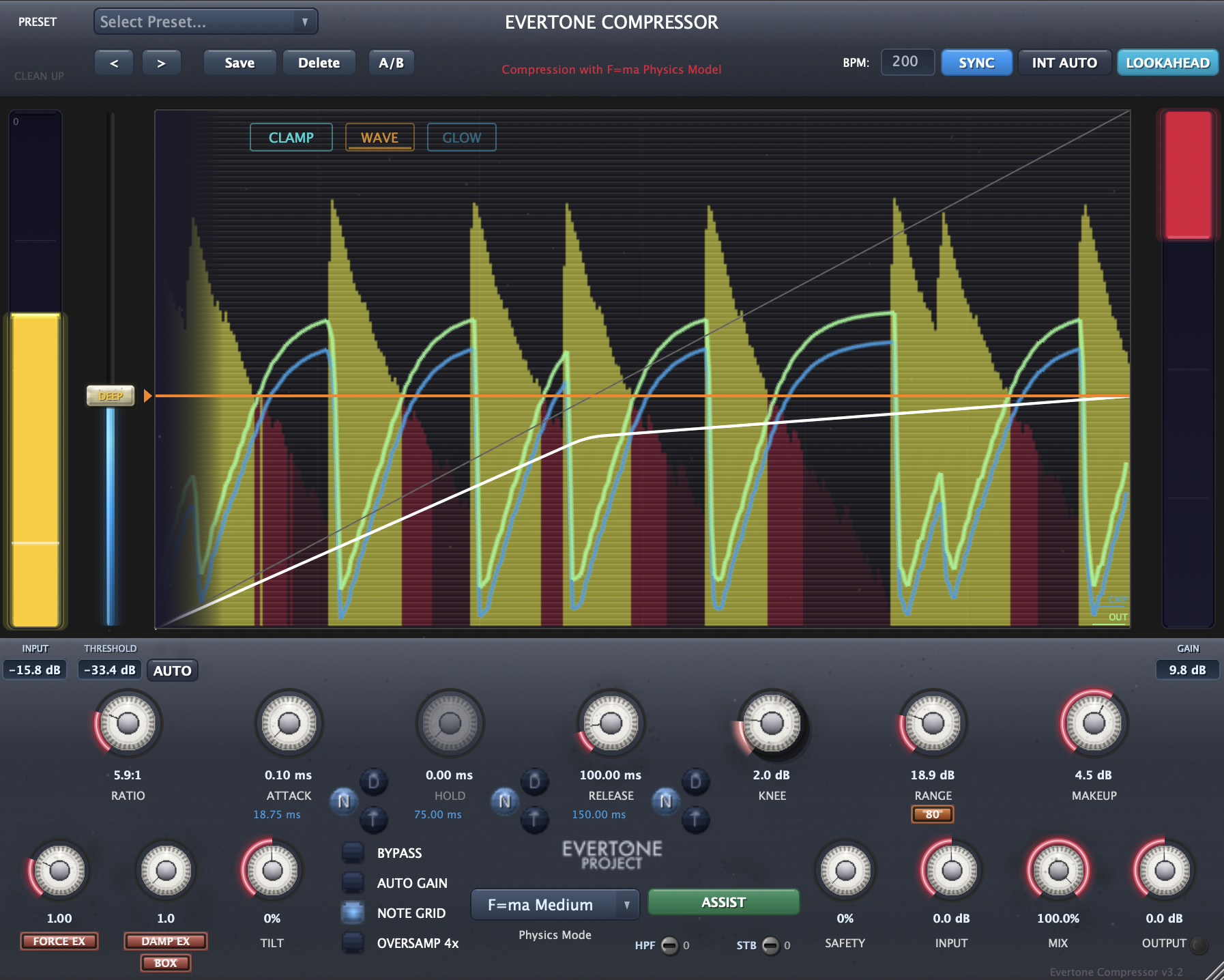Screen dimensions: 1224x980
Task: Switch to the GLOW view tab
Action: click(461, 136)
